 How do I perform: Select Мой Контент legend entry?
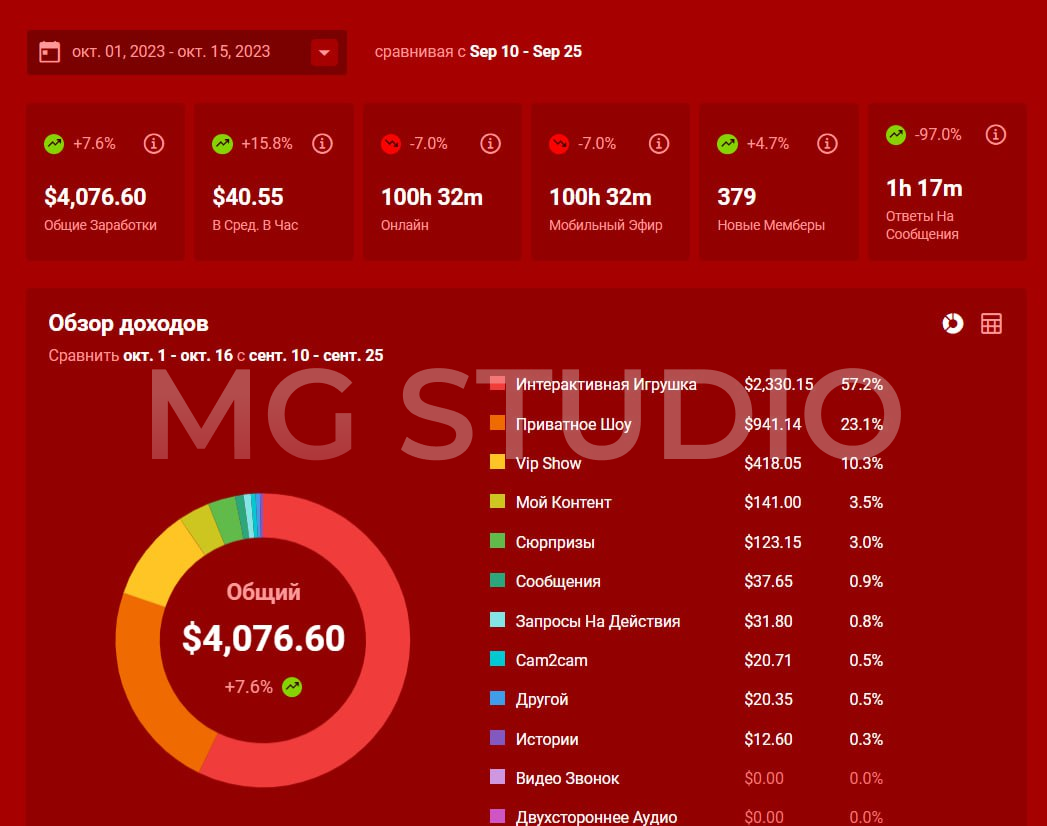pos(563,502)
